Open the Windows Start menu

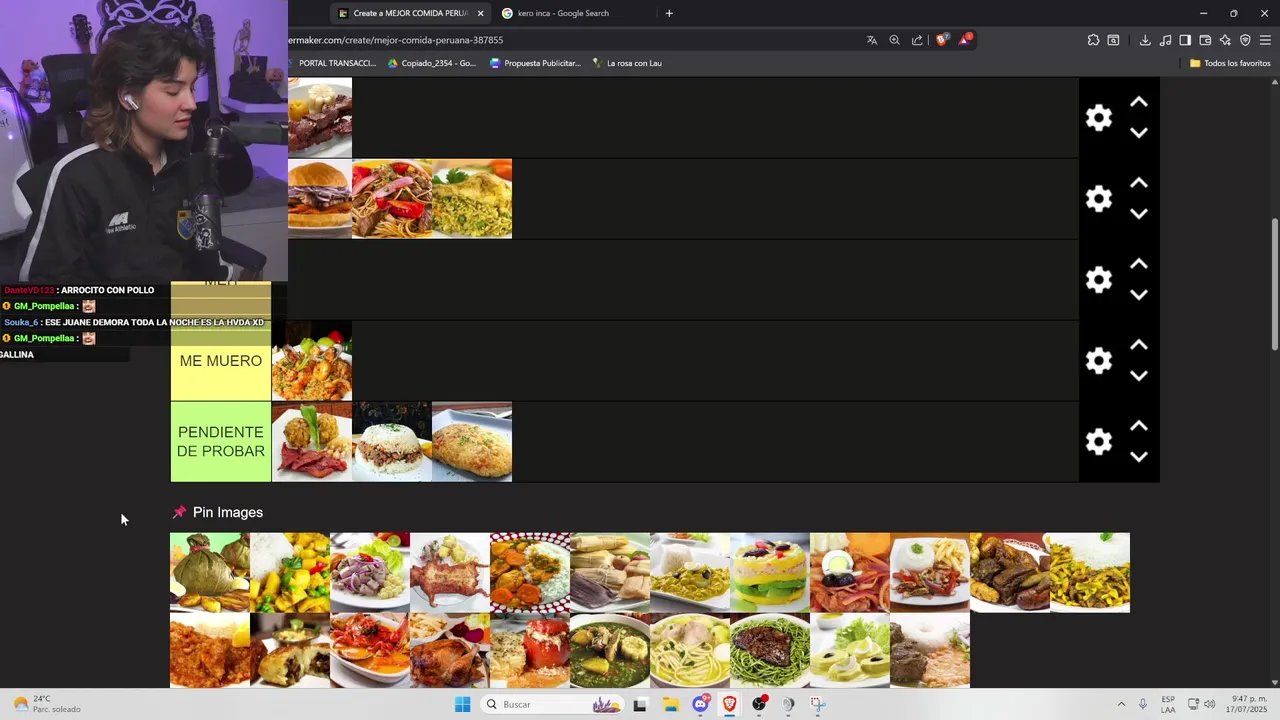point(462,704)
